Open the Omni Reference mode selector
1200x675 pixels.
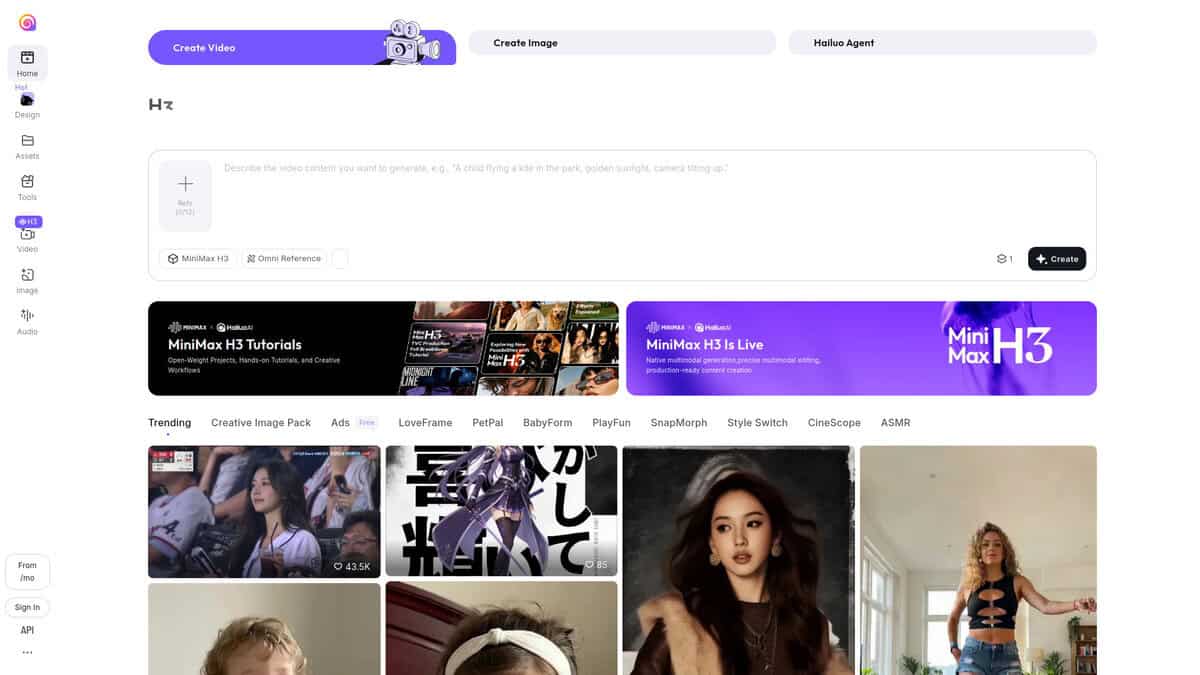(x=284, y=259)
